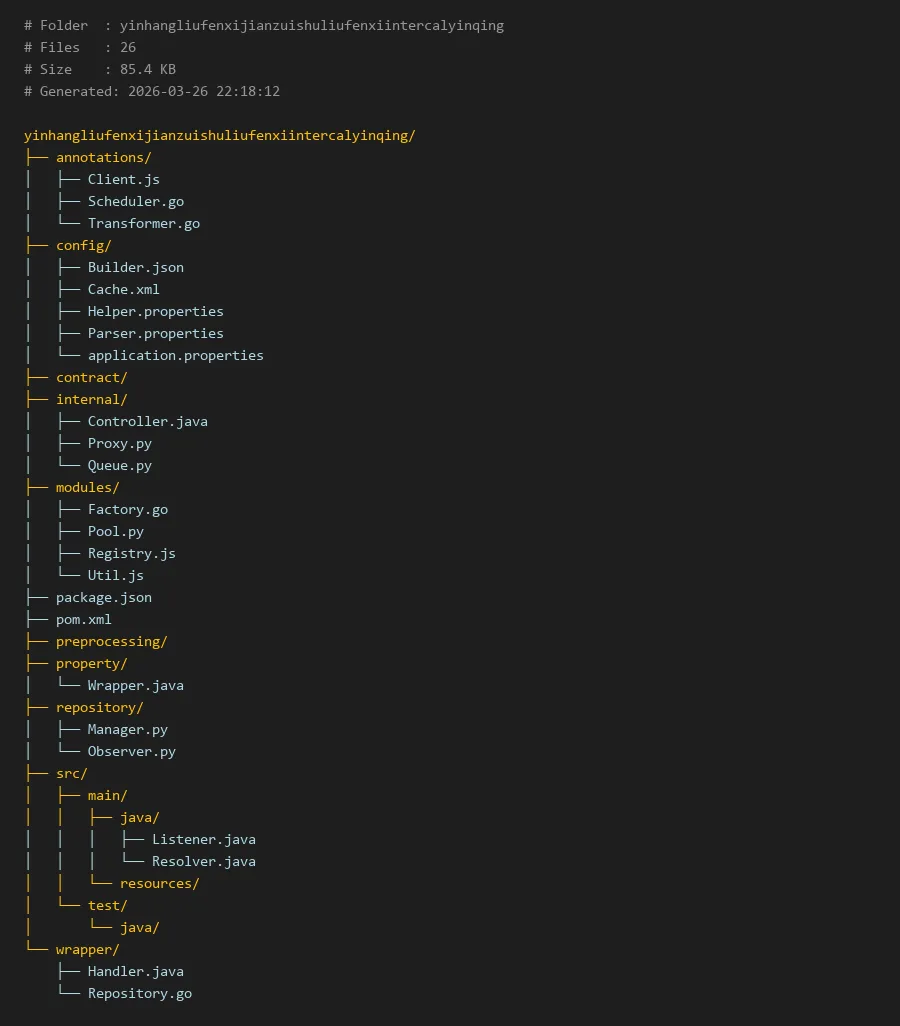Collapse the modules/ folder
Viewport: 900px width, 1026px height.
(x=87, y=487)
